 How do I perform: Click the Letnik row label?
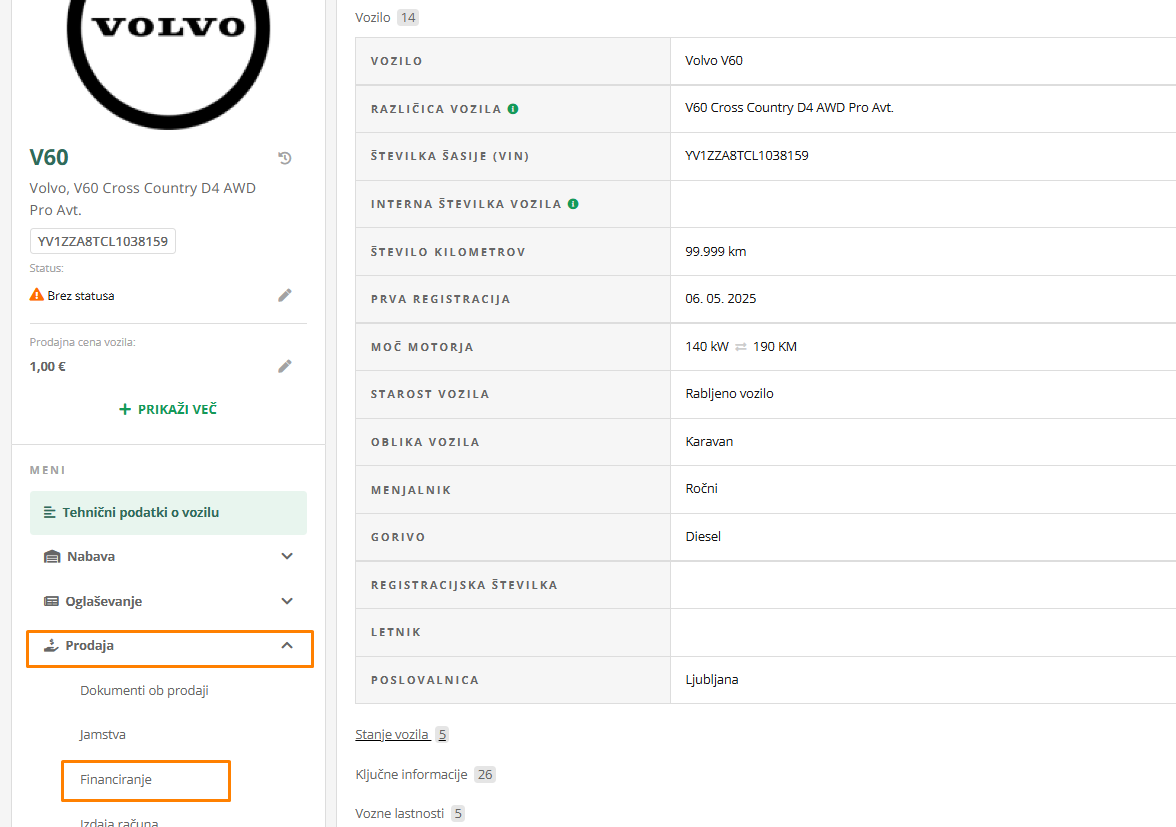[396, 632]
